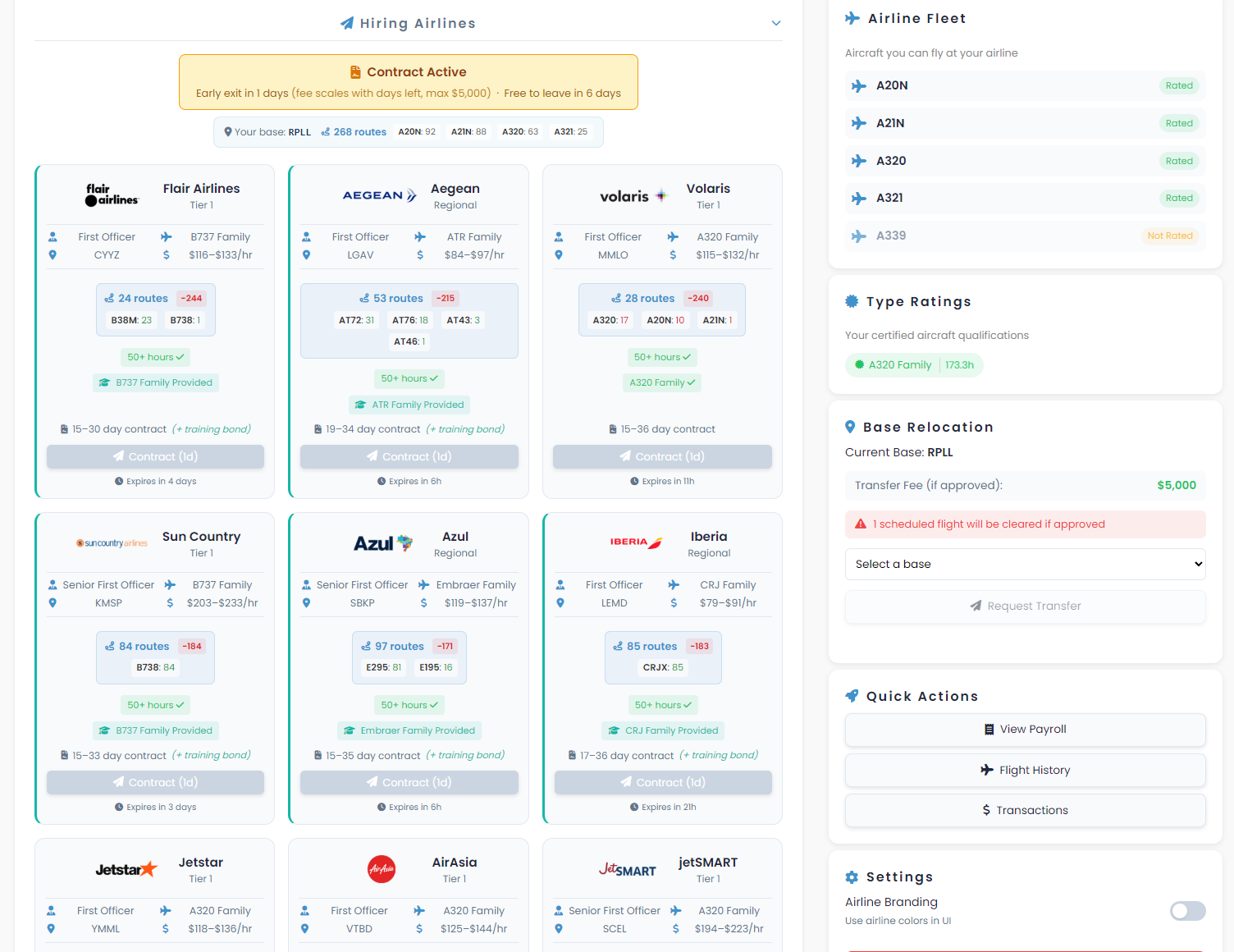The height and width of the screenshot is (952, 1234).
Task: Click the Flair Airlines logo
Action: [112, 195]
